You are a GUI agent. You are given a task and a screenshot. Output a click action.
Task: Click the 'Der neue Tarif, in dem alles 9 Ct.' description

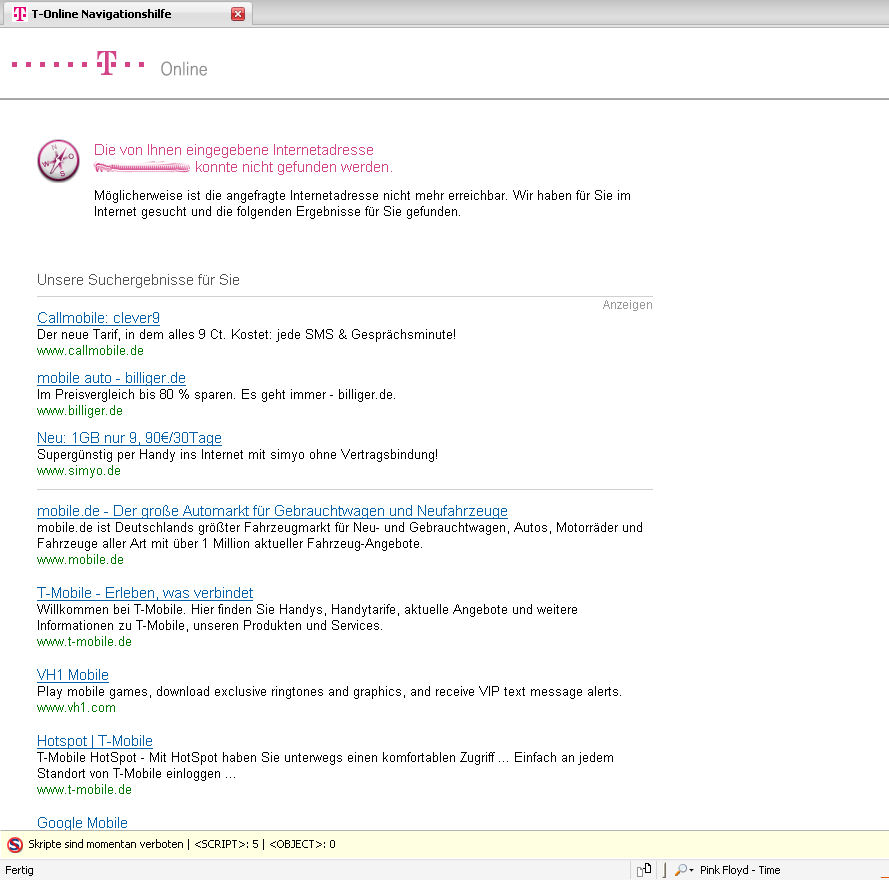click(x=246, y=335)
